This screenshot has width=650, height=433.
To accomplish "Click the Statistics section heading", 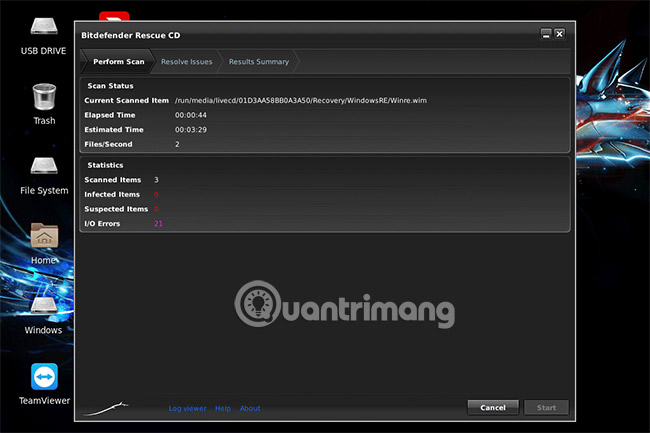I will pos(105,165).
